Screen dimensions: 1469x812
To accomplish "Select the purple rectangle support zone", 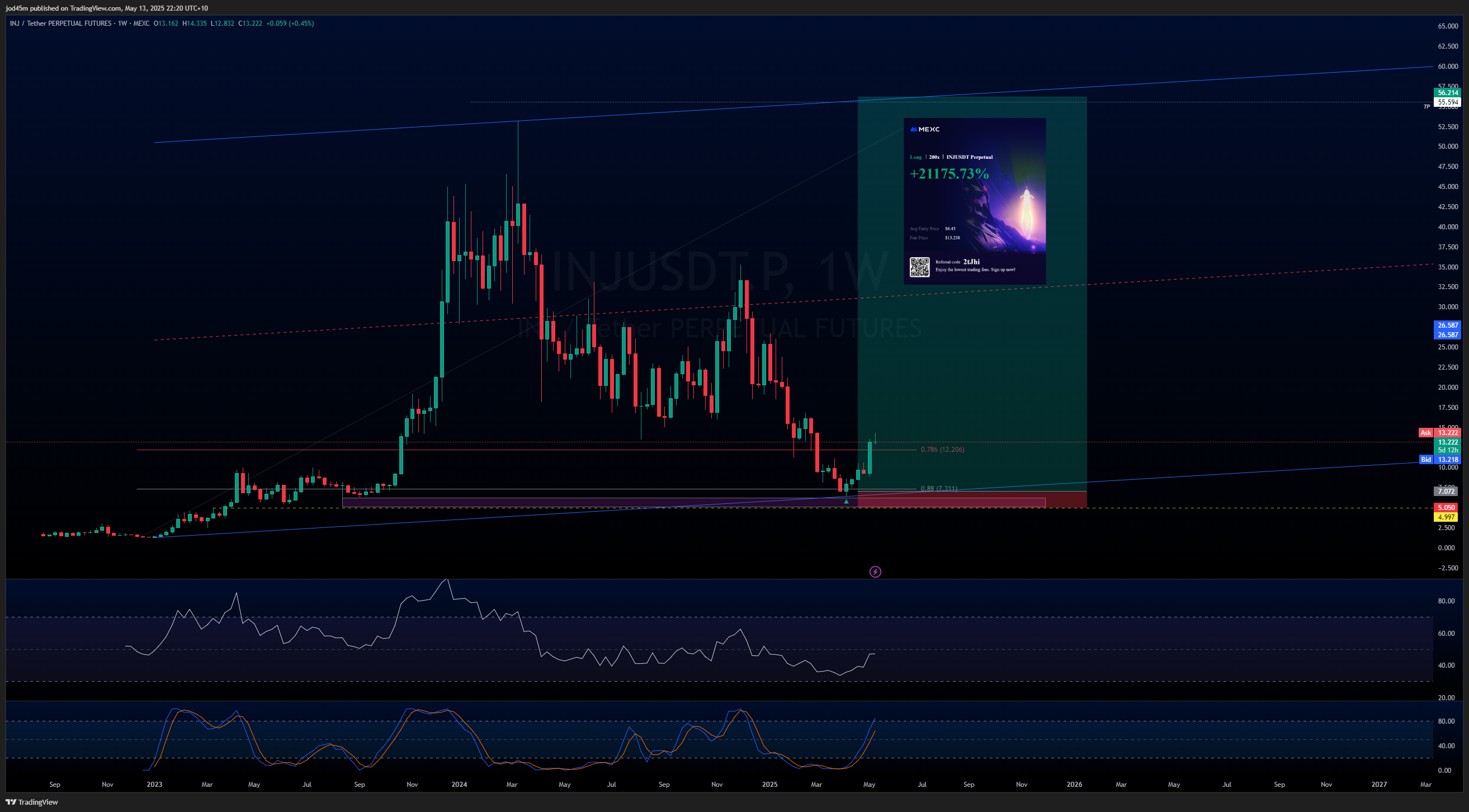I will [x=693, y=502].
